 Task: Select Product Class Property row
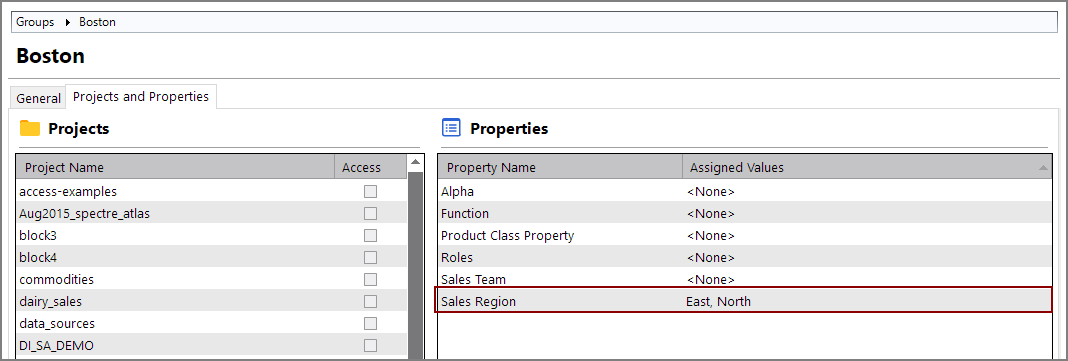coord(744,236)
